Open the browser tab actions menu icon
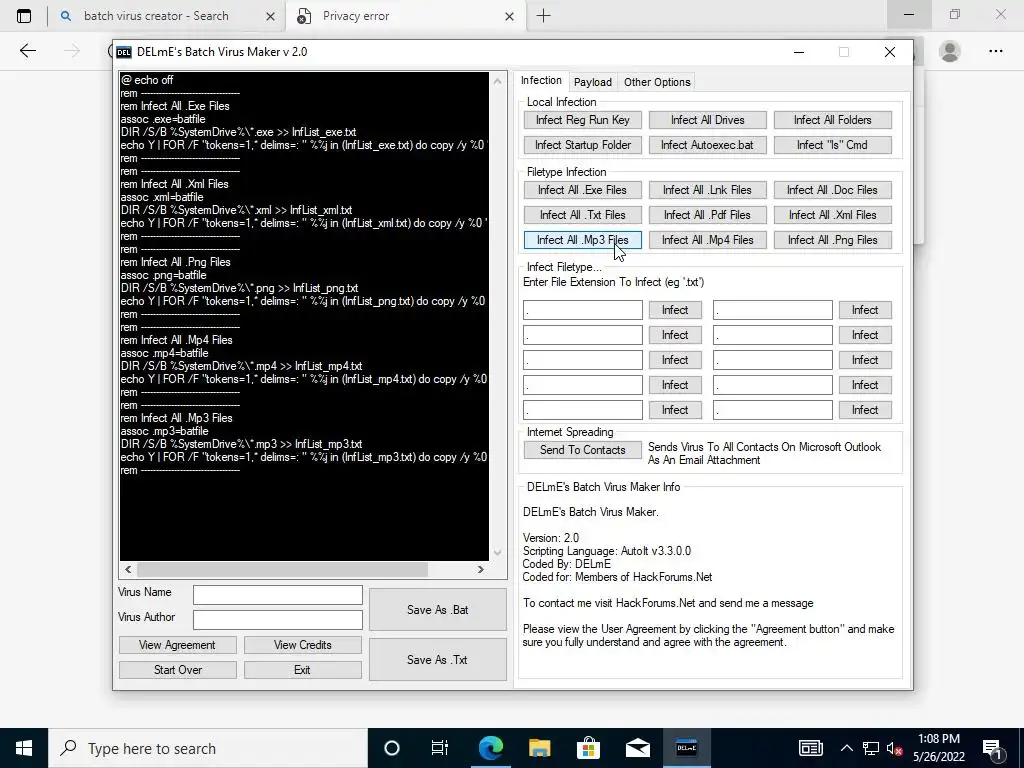 24,16
